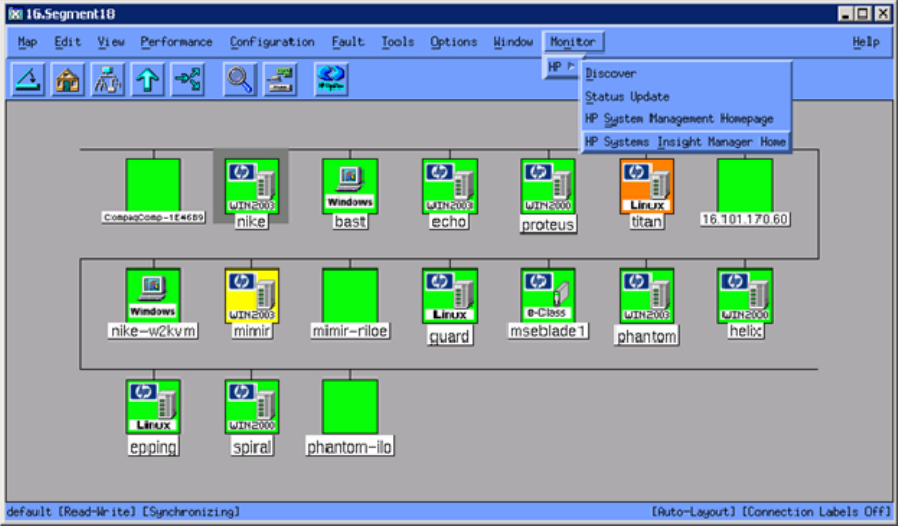
Task: Open the Help menu
Action: tap(865, 42)
